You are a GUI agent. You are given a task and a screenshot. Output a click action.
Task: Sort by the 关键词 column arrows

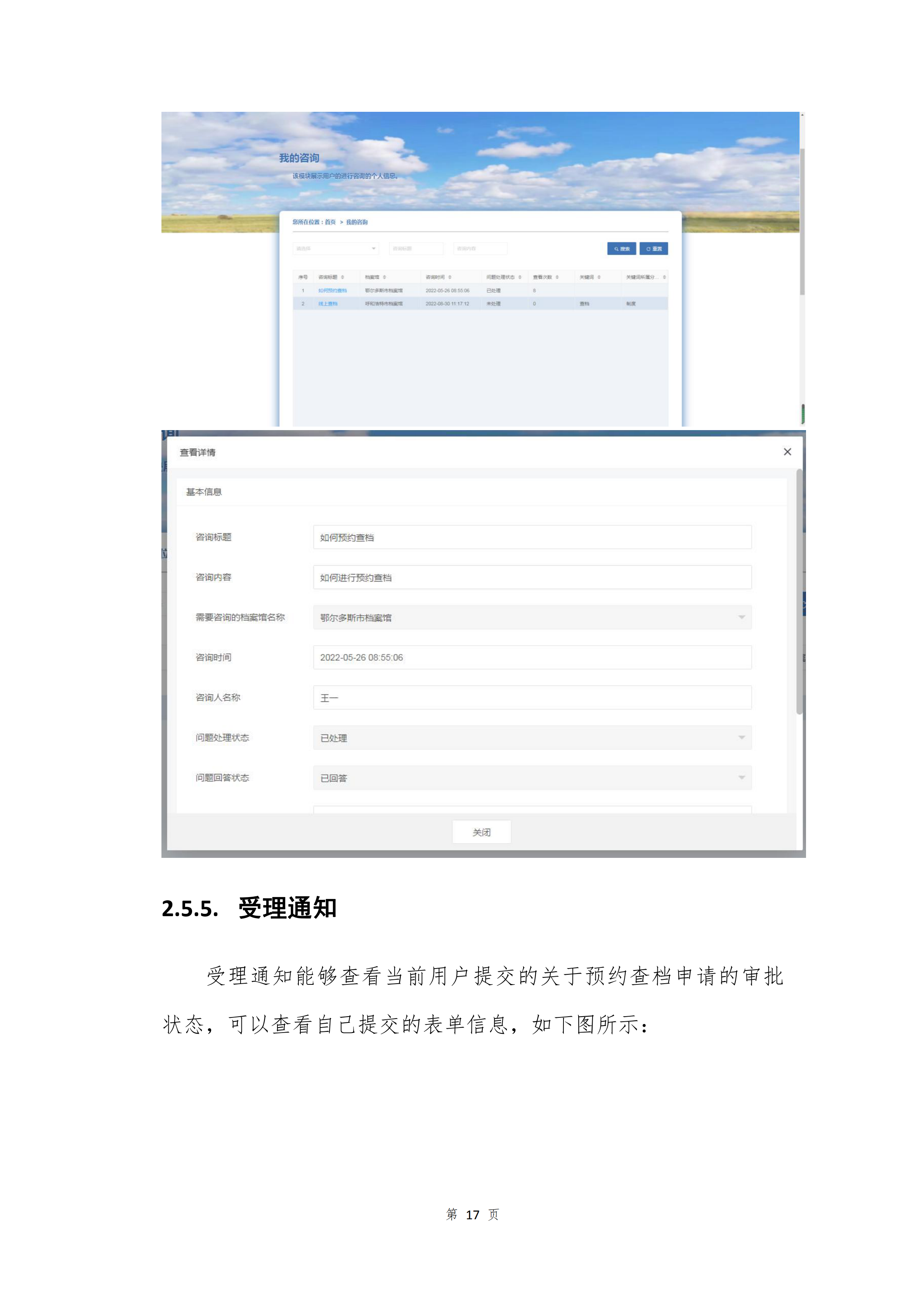[x=599, y=277]
